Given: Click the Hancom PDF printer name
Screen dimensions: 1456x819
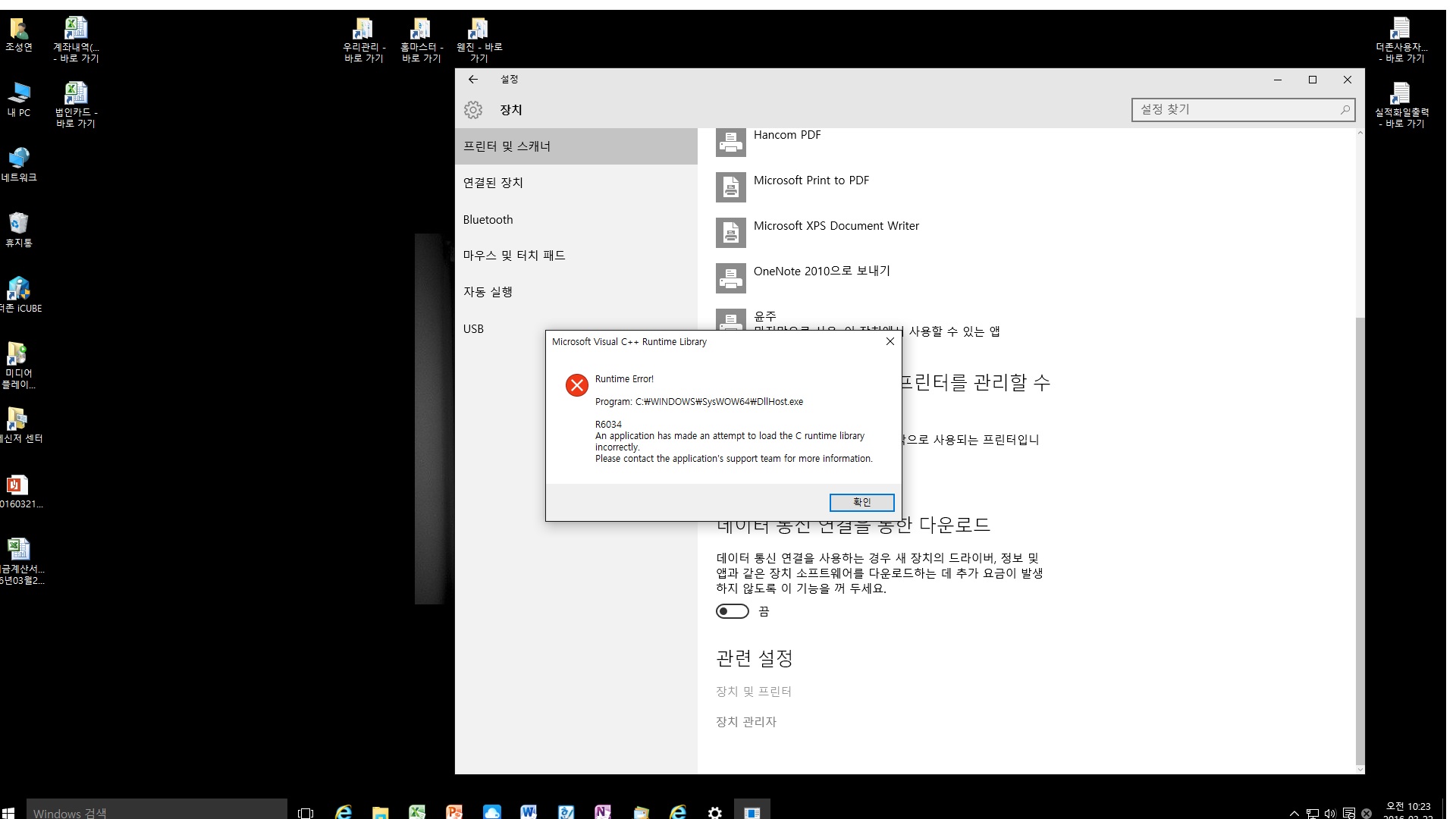Looking at the screenshot, I should coord(787,135).
